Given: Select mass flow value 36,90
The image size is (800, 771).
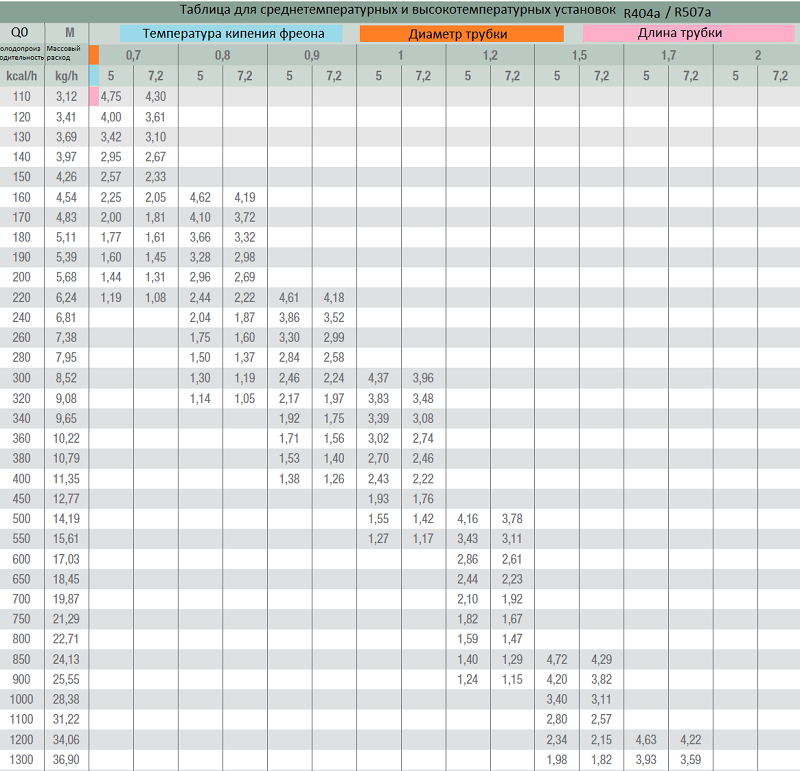Looking at the screenshot, I should pyautogui.click(x=66, y=759).
